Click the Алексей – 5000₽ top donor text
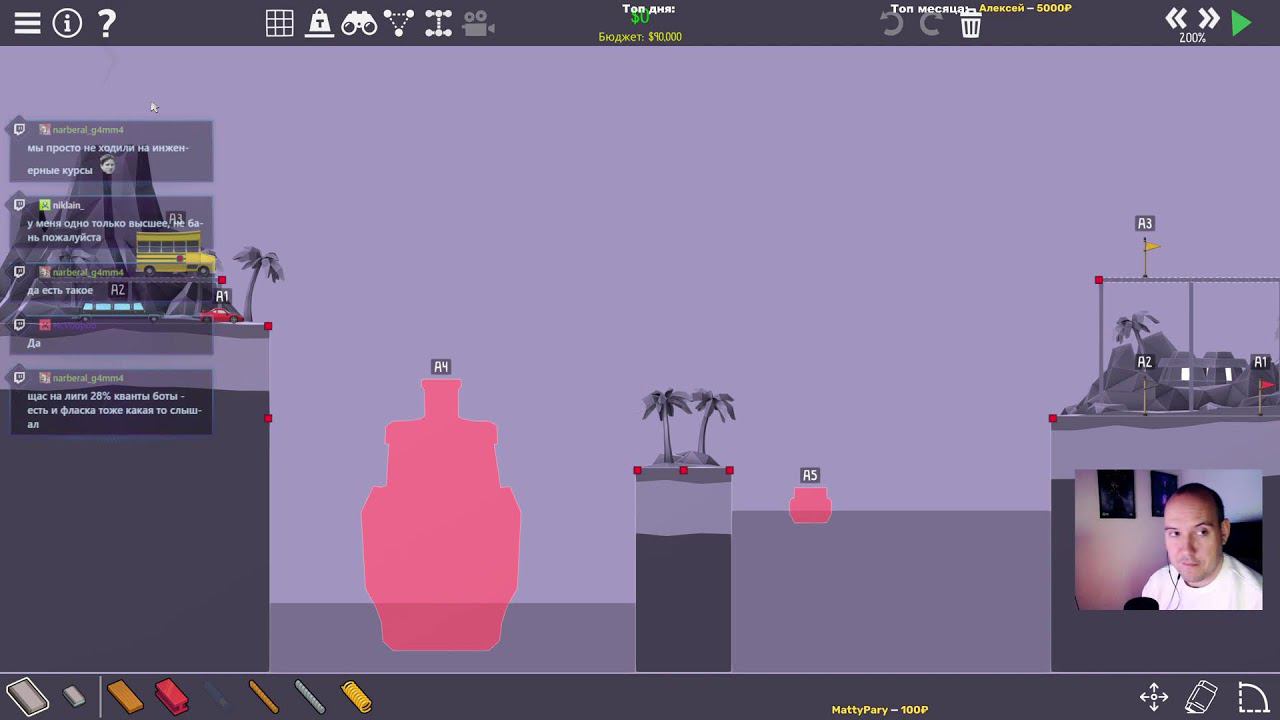This screenshot has height=720, width=1280. tap(1025, 8)
